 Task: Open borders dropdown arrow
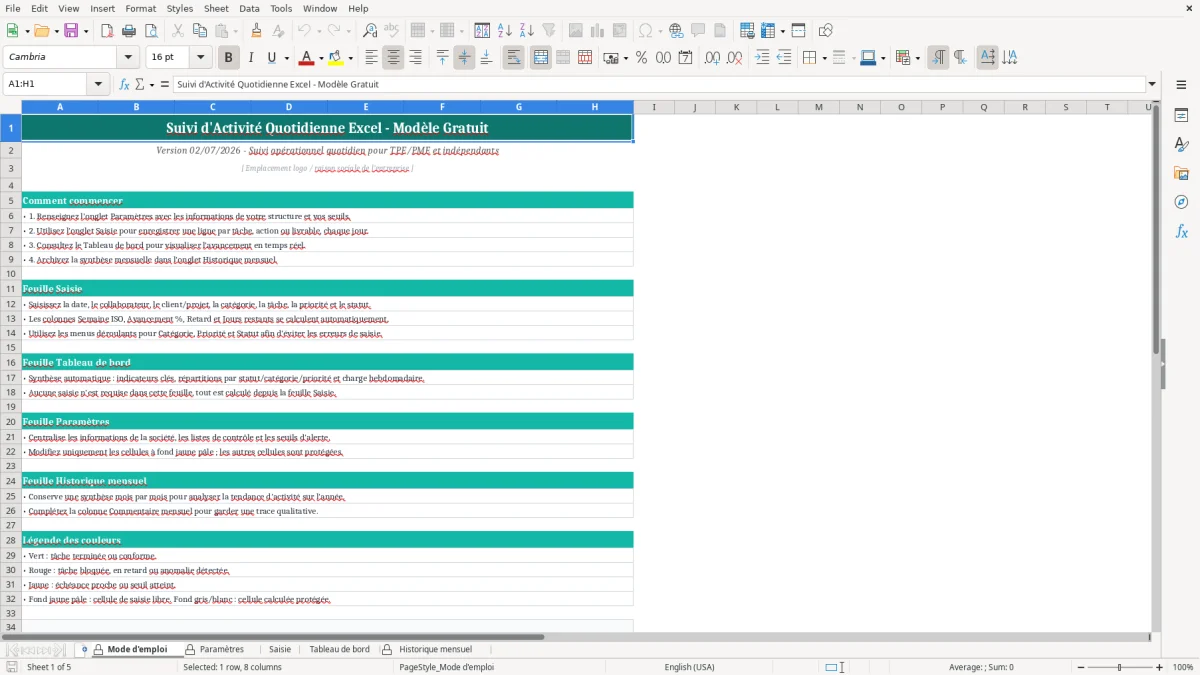825,58
